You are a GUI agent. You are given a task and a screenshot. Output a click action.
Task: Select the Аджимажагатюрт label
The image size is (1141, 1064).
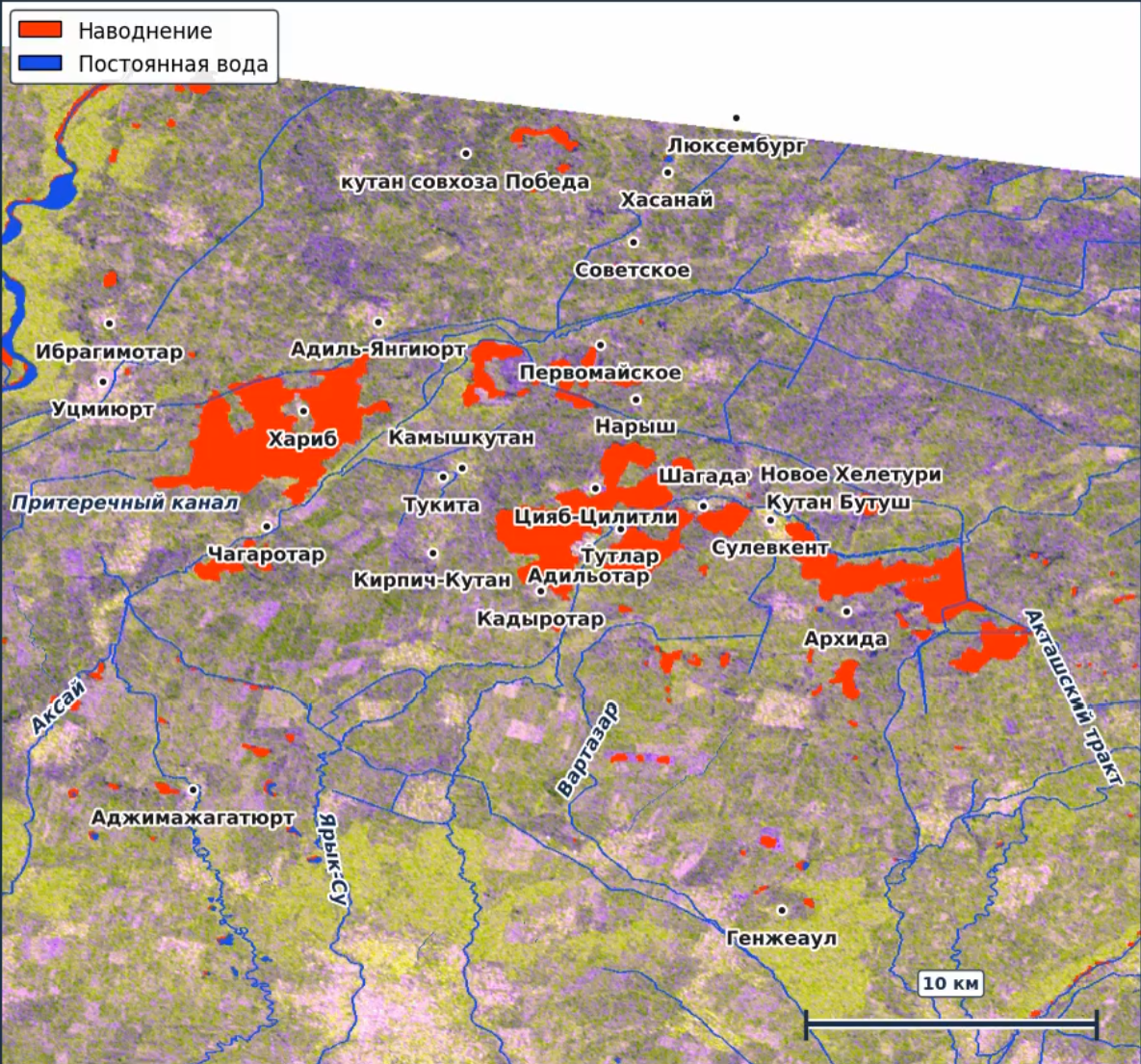[193, 818]
